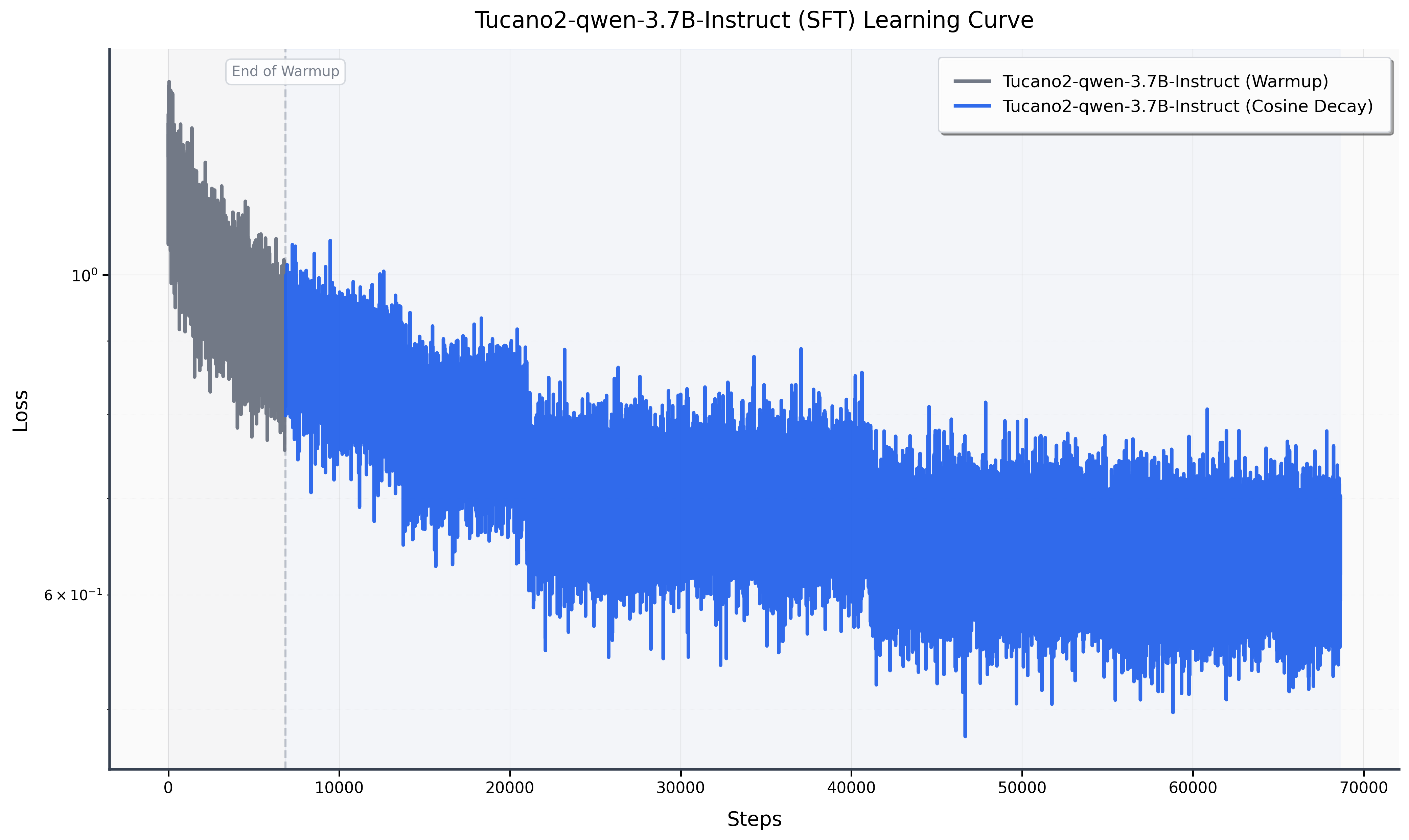The width and height of the screenshot is (1409, 840).
Task: Click the x-axis tick label 0
Action: [x=168, y=787]
